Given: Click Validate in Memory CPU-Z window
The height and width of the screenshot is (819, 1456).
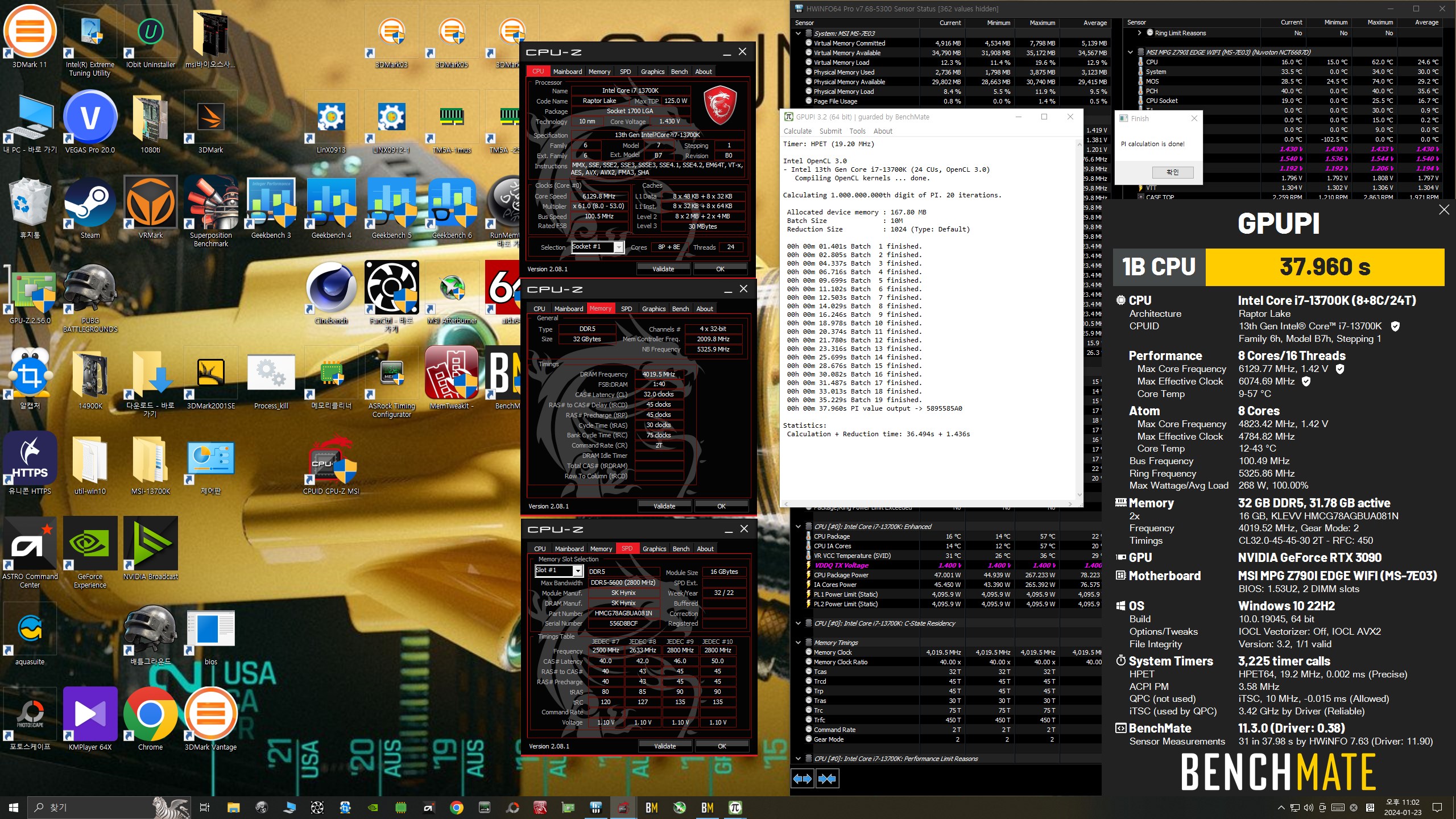Looking at the screenshot, I should [x=664, y=506].
